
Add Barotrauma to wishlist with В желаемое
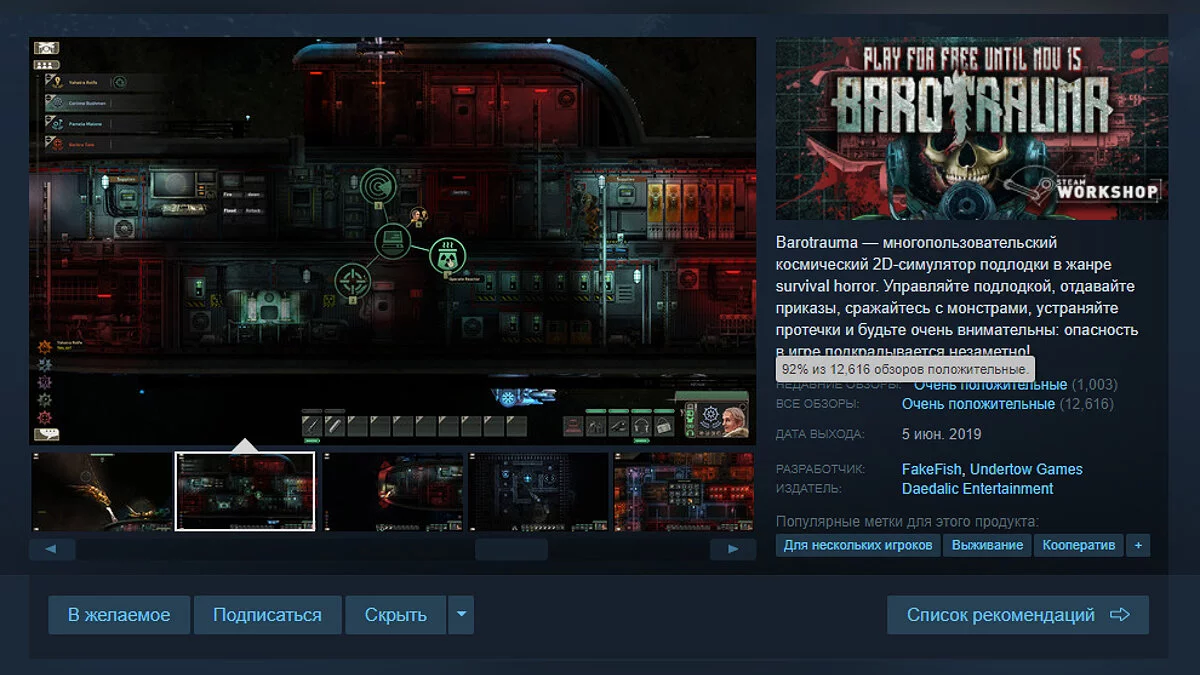(119, 615)
